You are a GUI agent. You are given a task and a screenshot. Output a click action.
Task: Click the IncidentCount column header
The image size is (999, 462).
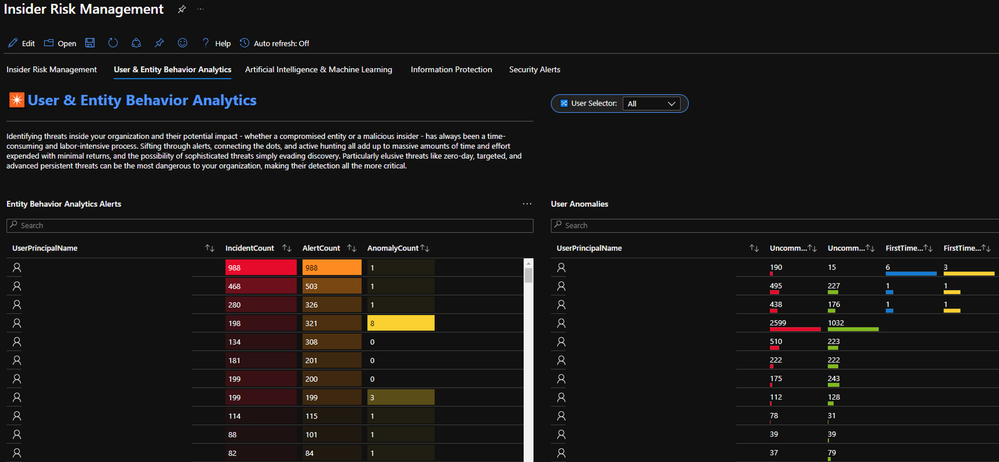click(252, 248)
